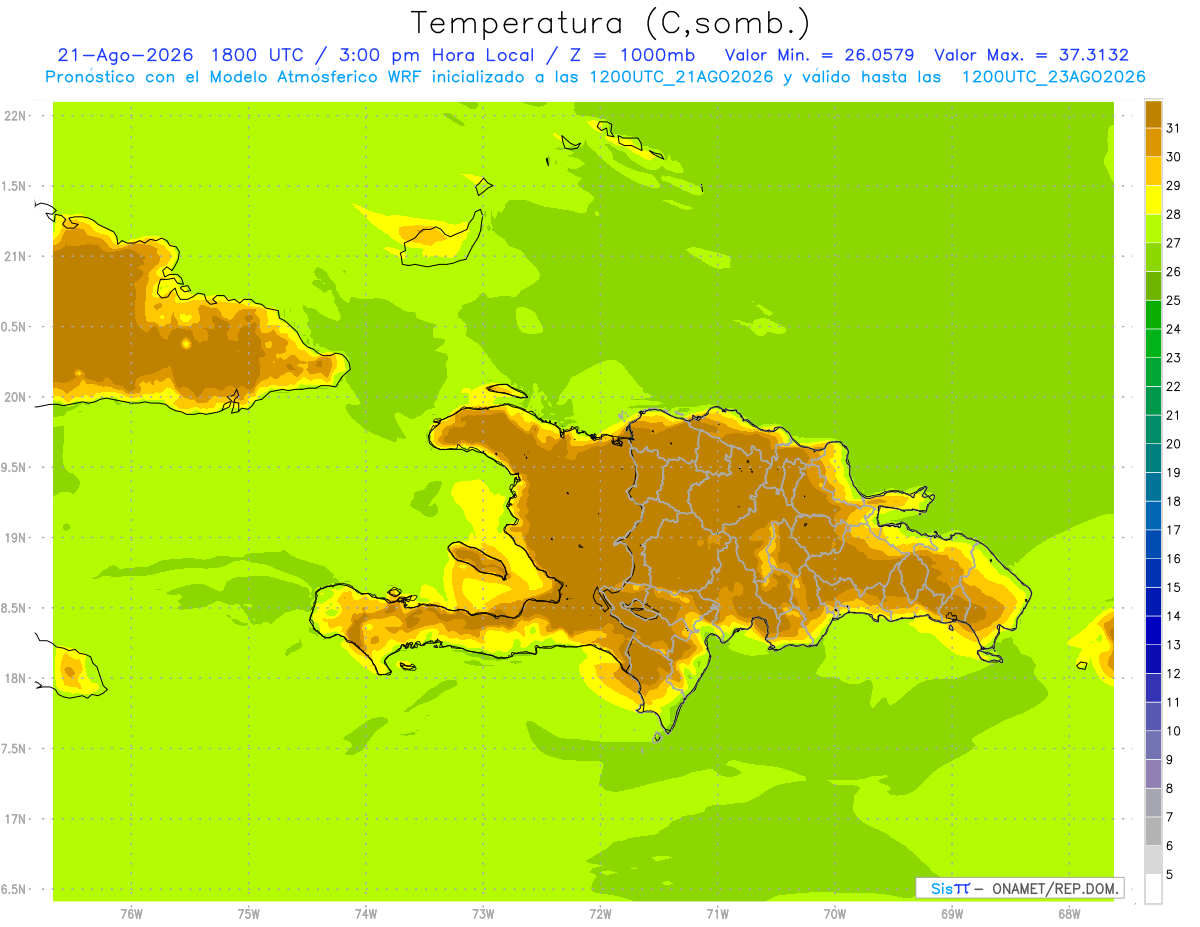Click the title "Temperatura (C,somb.)"
The image size is (1200, 927).
click(x=610, y=23)
